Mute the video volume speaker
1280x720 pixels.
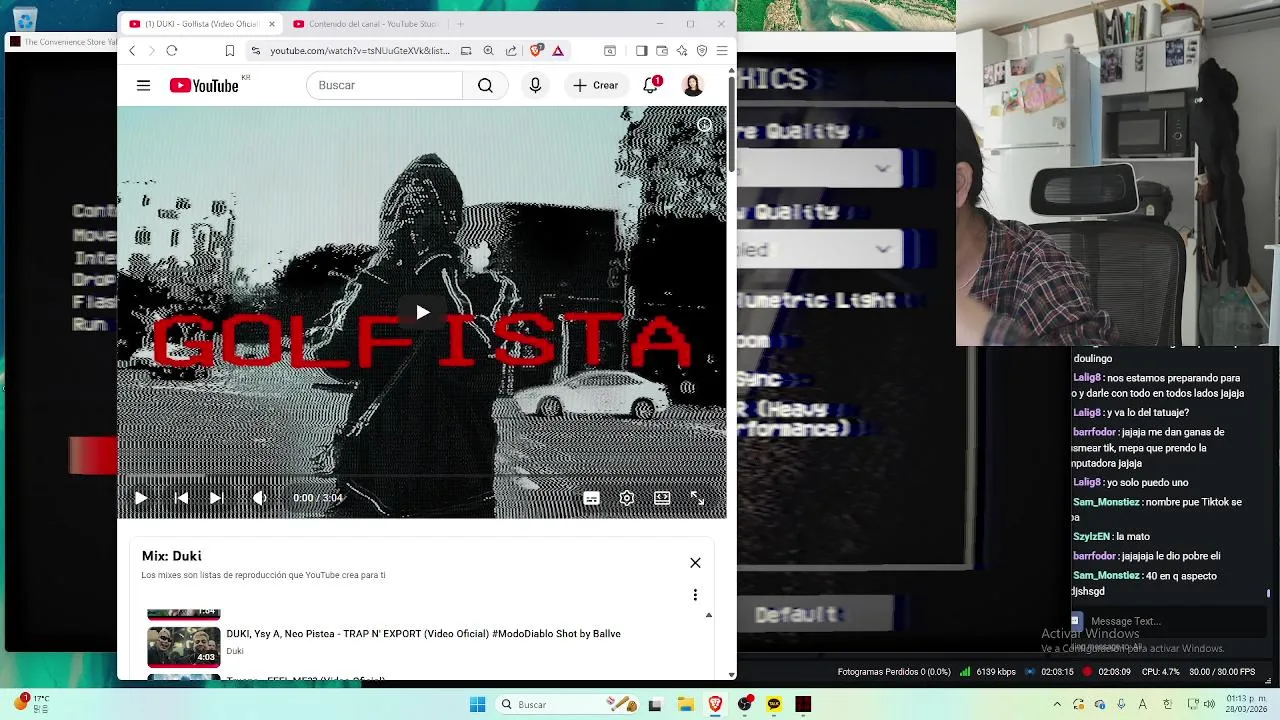tap(259, 498)
